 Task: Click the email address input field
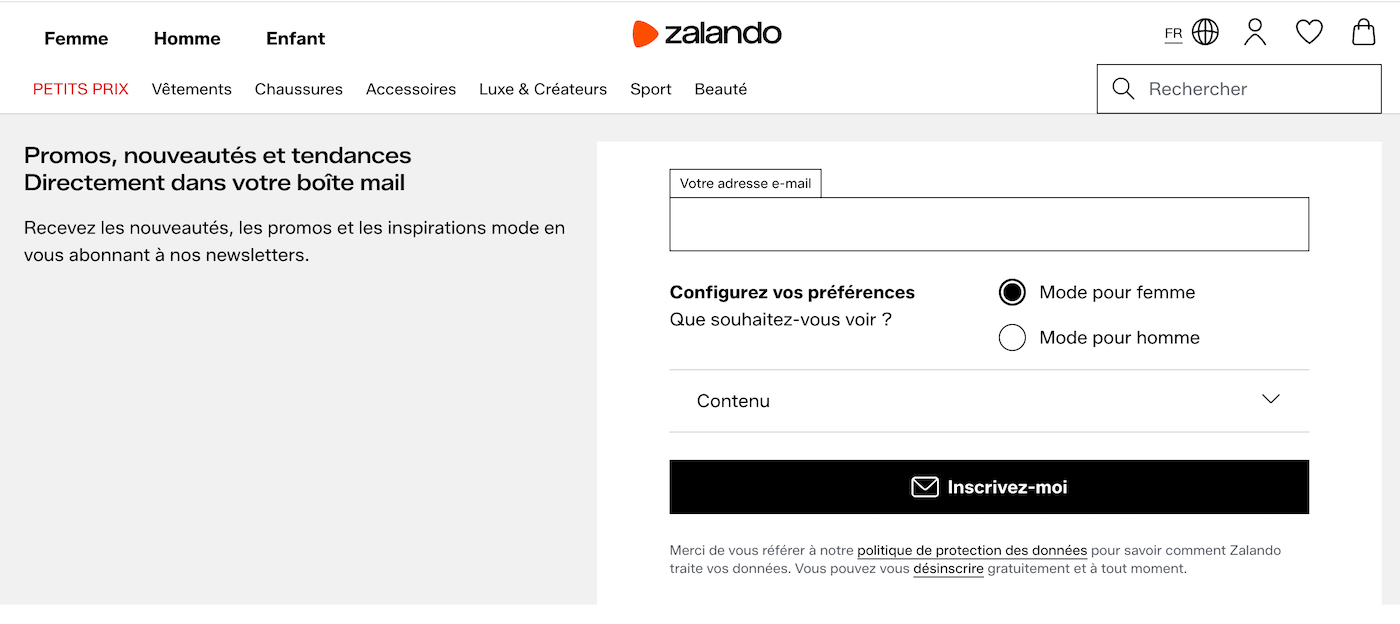[988, 224]
